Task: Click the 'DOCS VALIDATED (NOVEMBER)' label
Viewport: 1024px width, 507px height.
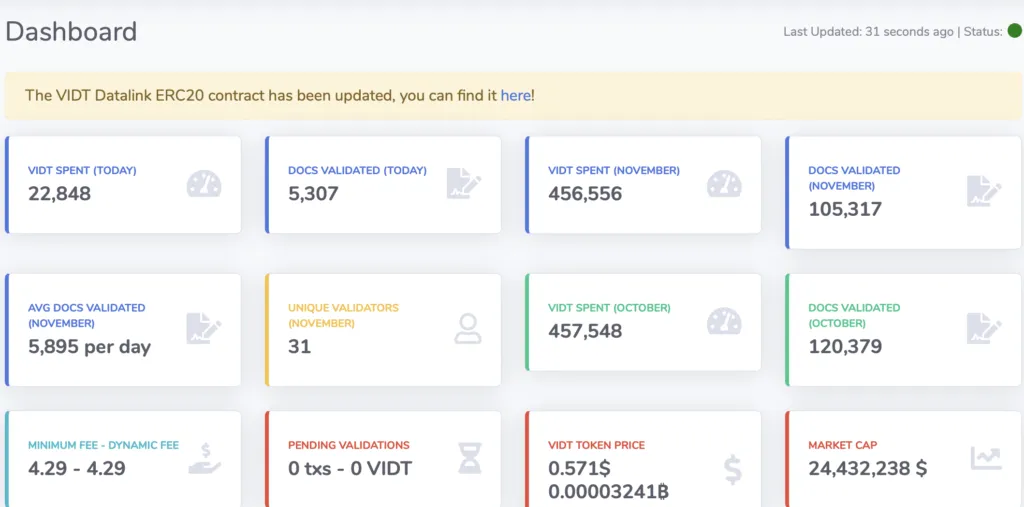Action: point(854,178)
